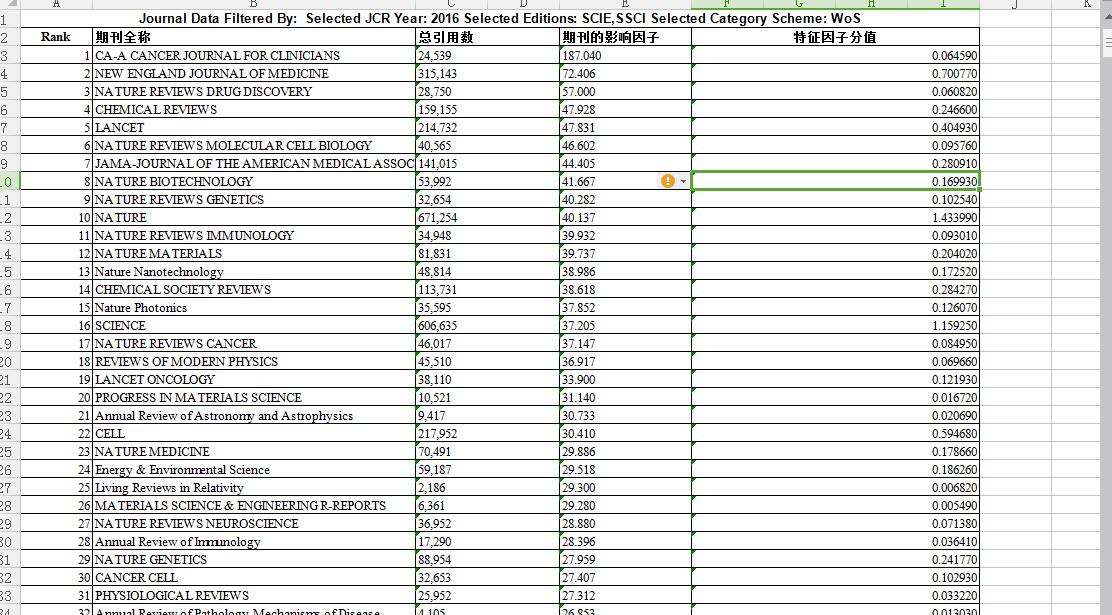Open the error options dropdown arrow
The height and width of the screenshot is (615, 1112).
pos(683,182)
